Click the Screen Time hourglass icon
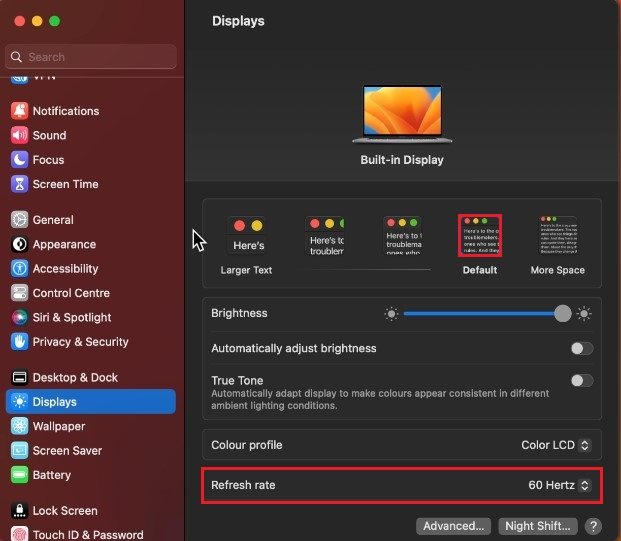Screen dimensions: 621x541 (19, 184)
